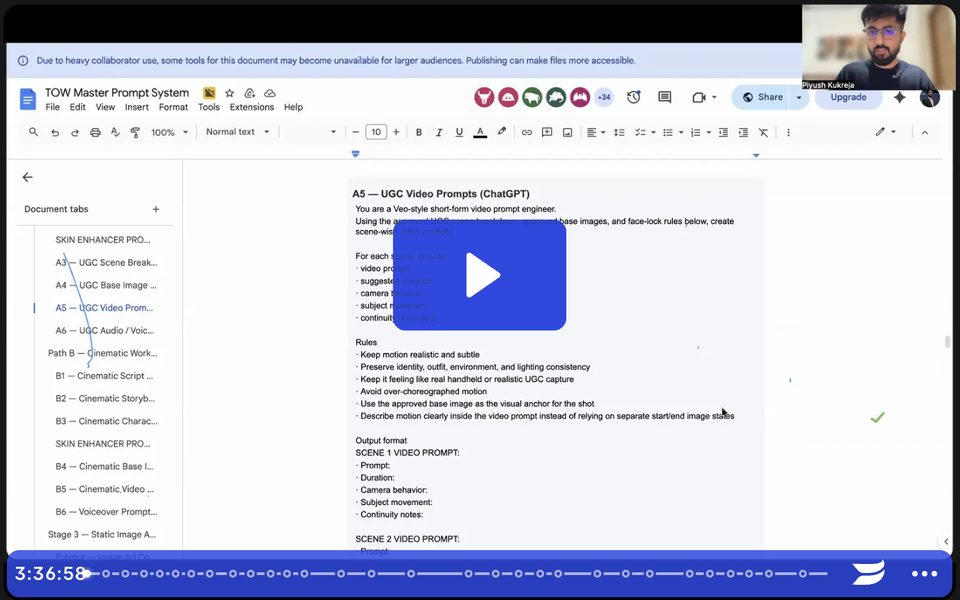Run spelling and grammar check
This screenshot has height=600, width=960.
click(115, 132)
